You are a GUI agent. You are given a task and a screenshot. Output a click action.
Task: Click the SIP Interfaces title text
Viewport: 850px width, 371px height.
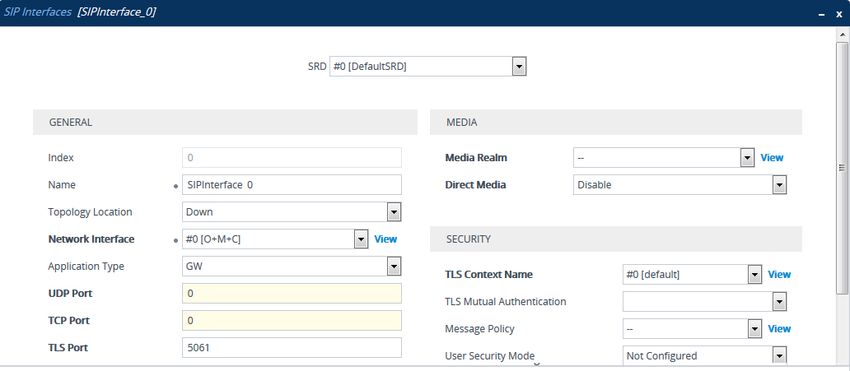point(37,12)
